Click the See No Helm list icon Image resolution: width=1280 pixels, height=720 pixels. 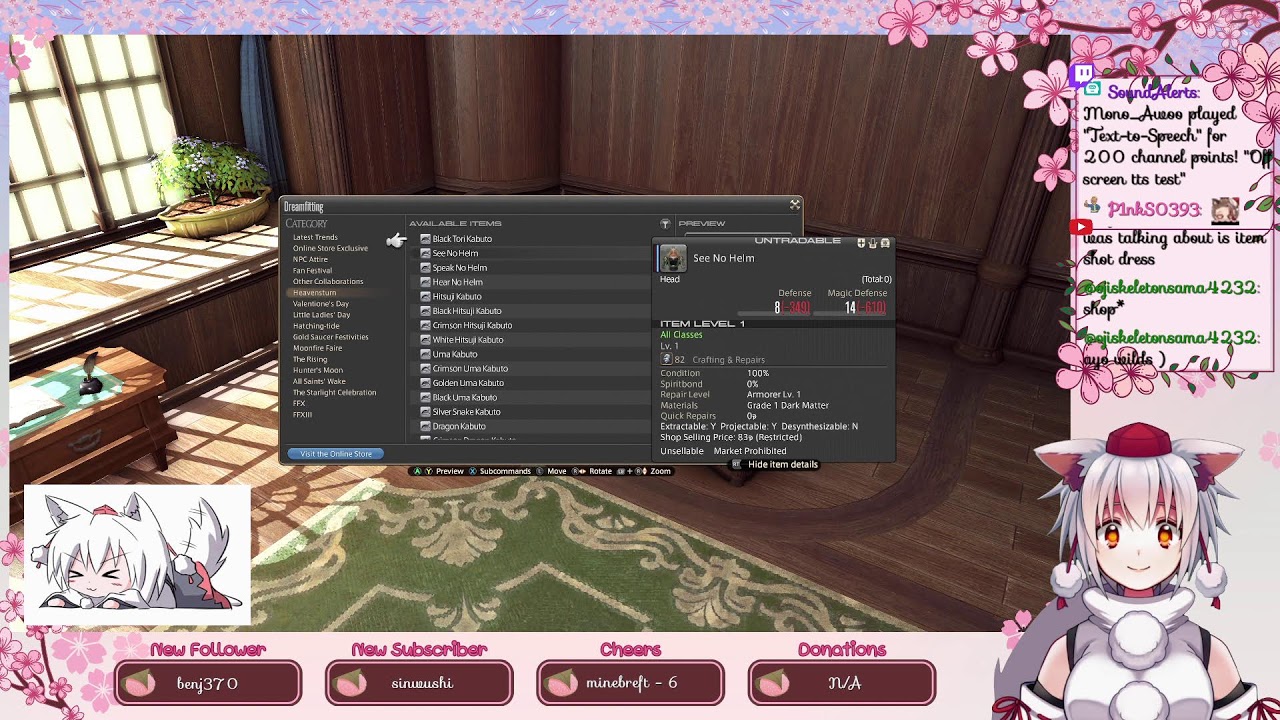click(425, 253)
